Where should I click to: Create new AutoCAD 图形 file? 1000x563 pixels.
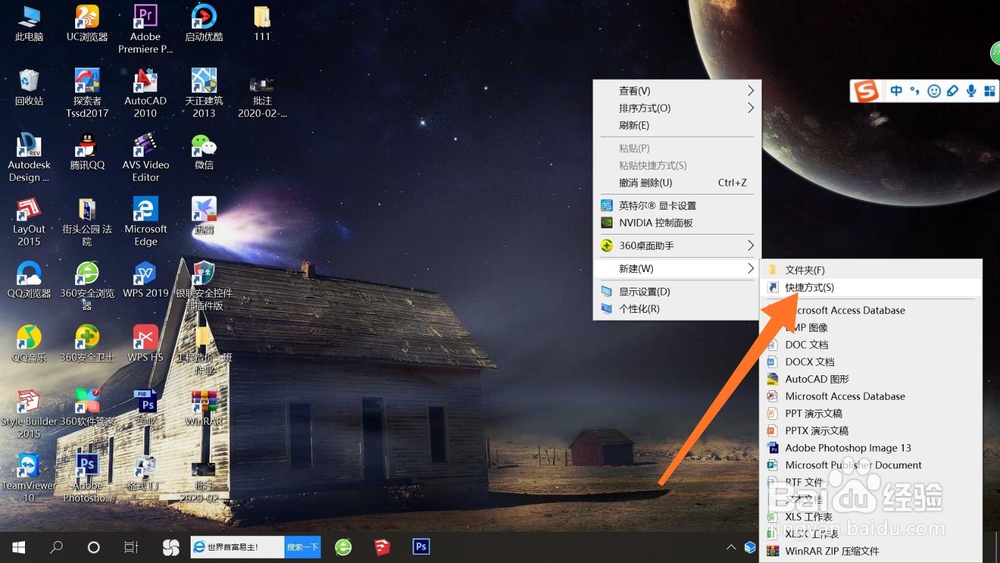coord(872,379)
